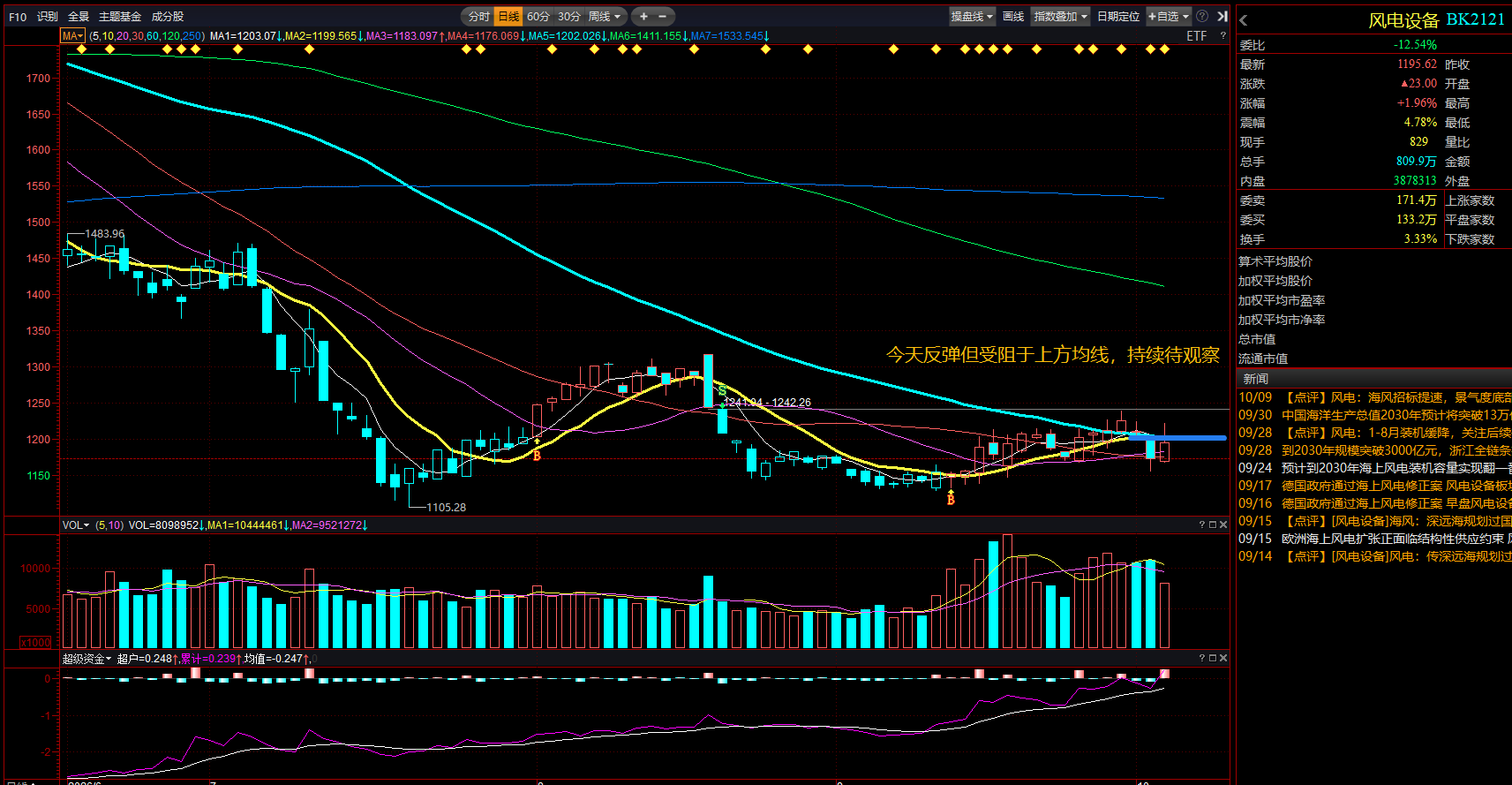Click the first yellow diamond event marker
The width and height of the screenshot is (1512, 785).
[81, 49]
